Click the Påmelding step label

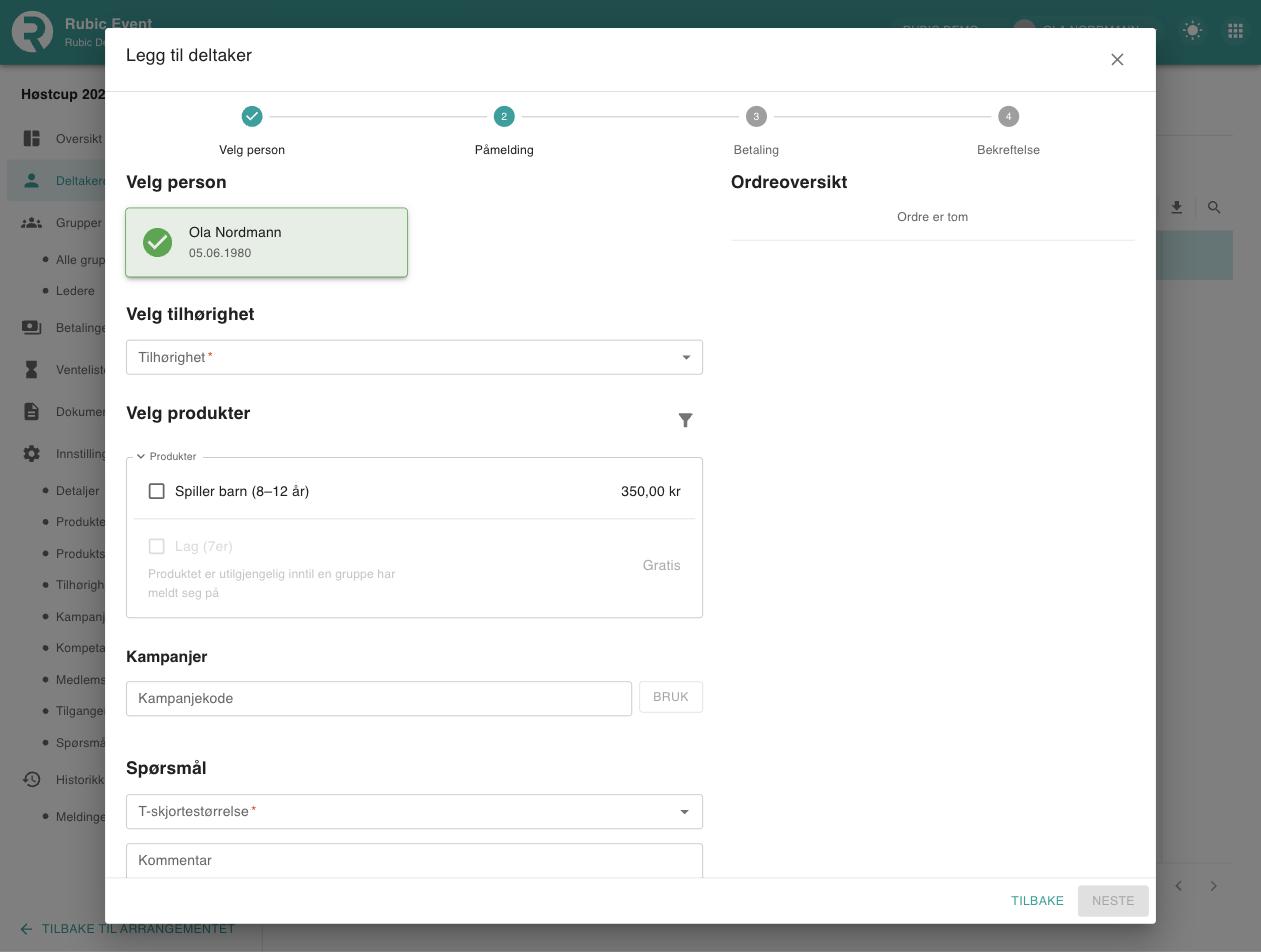click(504, 150)
